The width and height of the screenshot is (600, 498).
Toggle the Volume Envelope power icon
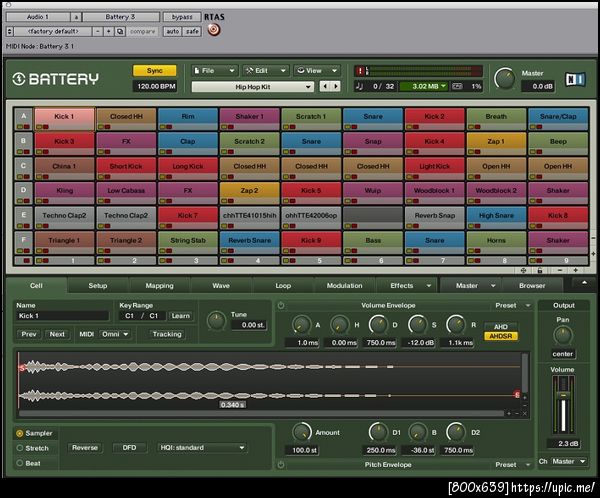pos(281,305)
